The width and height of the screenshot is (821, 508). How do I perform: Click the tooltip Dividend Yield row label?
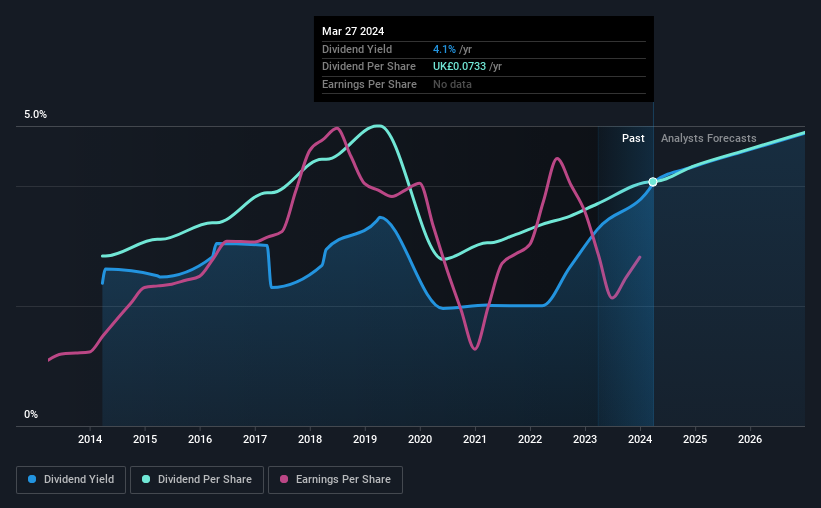(x=357, y=49)
